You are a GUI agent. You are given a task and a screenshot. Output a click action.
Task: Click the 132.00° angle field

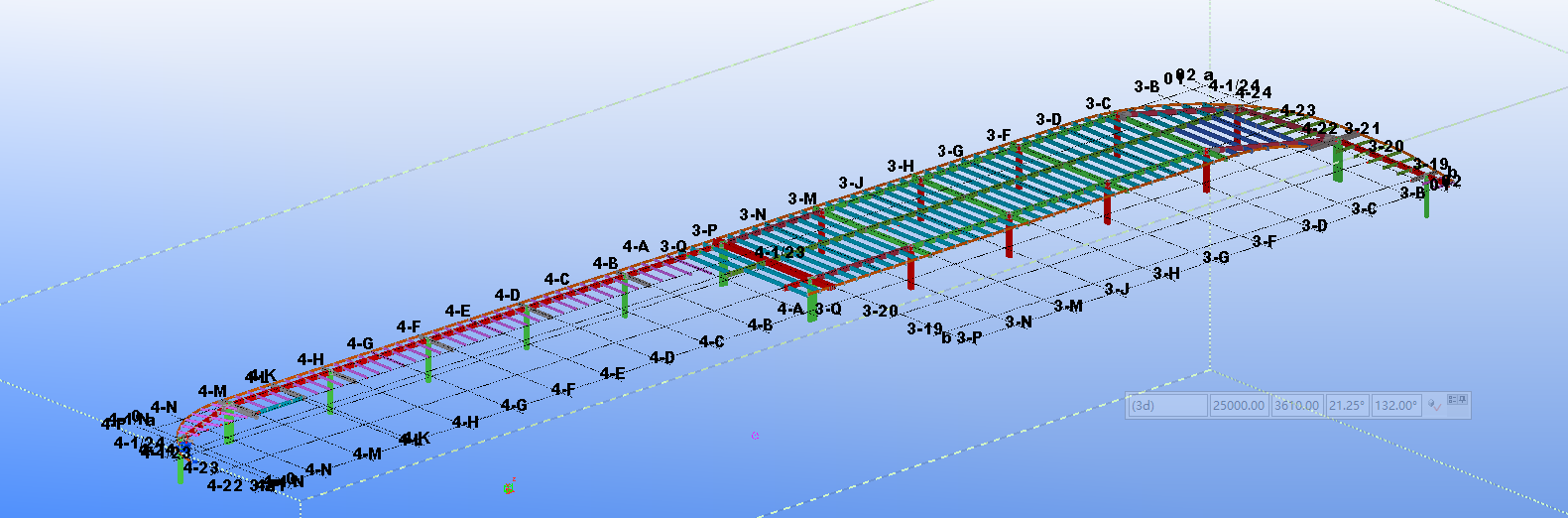tap(1396, 405)
